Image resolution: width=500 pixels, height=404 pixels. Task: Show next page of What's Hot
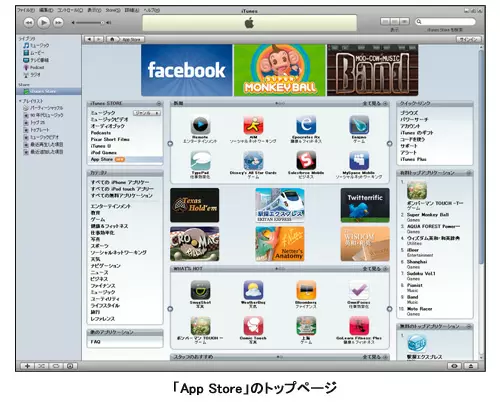pyautogui.click(x=389, y=309)
